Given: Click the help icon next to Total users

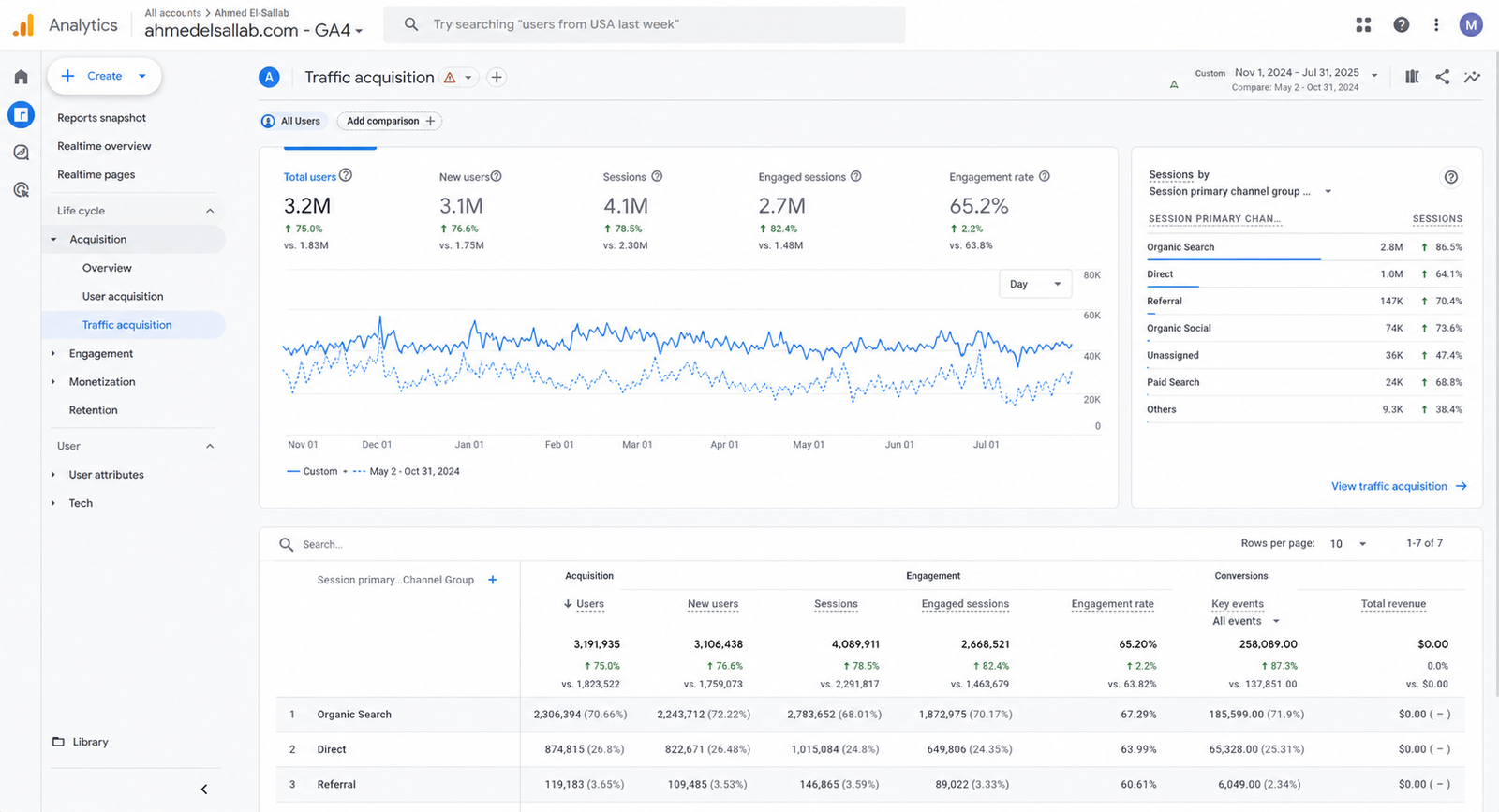Looking at the screenshot, I should pos(346,175).
